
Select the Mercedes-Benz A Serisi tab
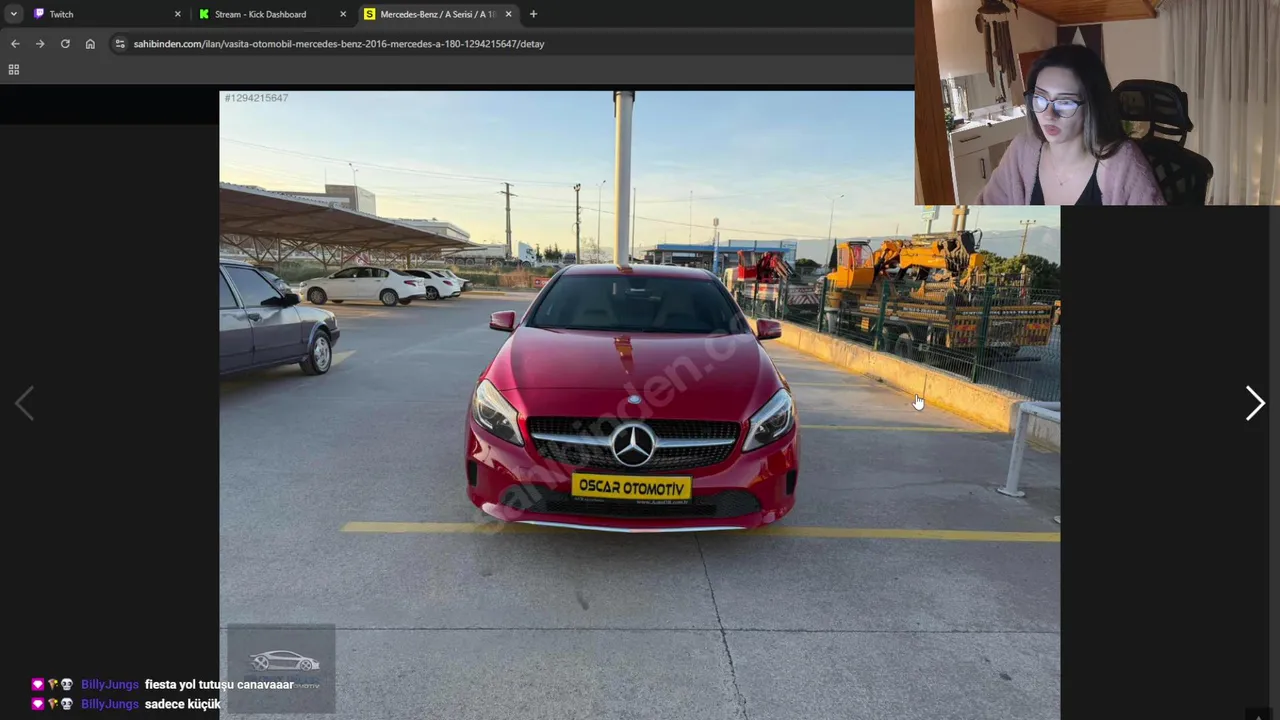pos(438,14)
